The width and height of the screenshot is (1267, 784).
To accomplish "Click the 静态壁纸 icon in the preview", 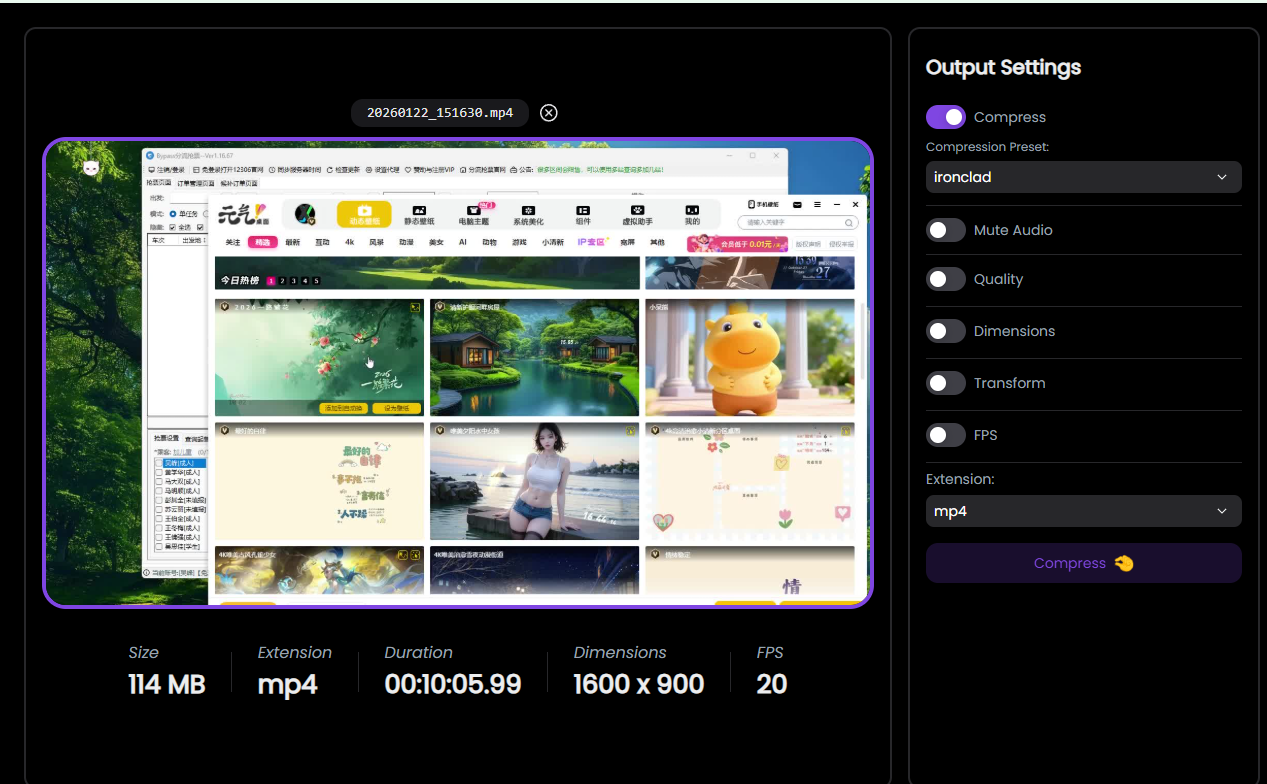I will coord(420,214).
